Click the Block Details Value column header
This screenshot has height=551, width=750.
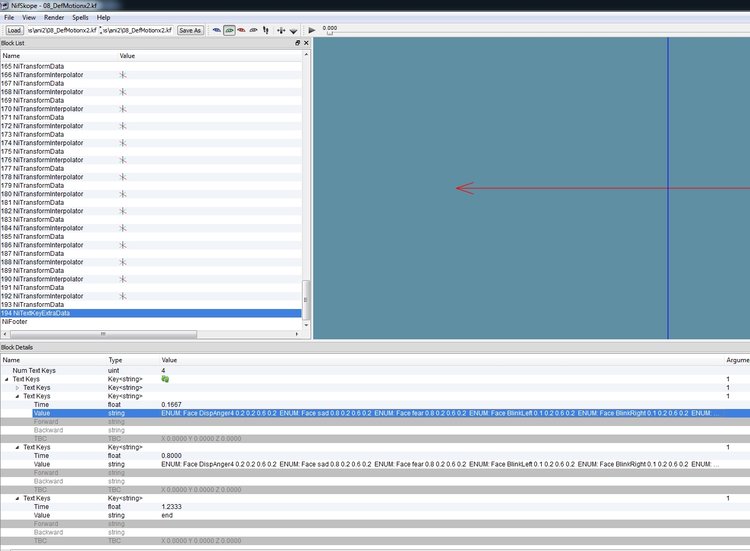(x=169, y=360)
